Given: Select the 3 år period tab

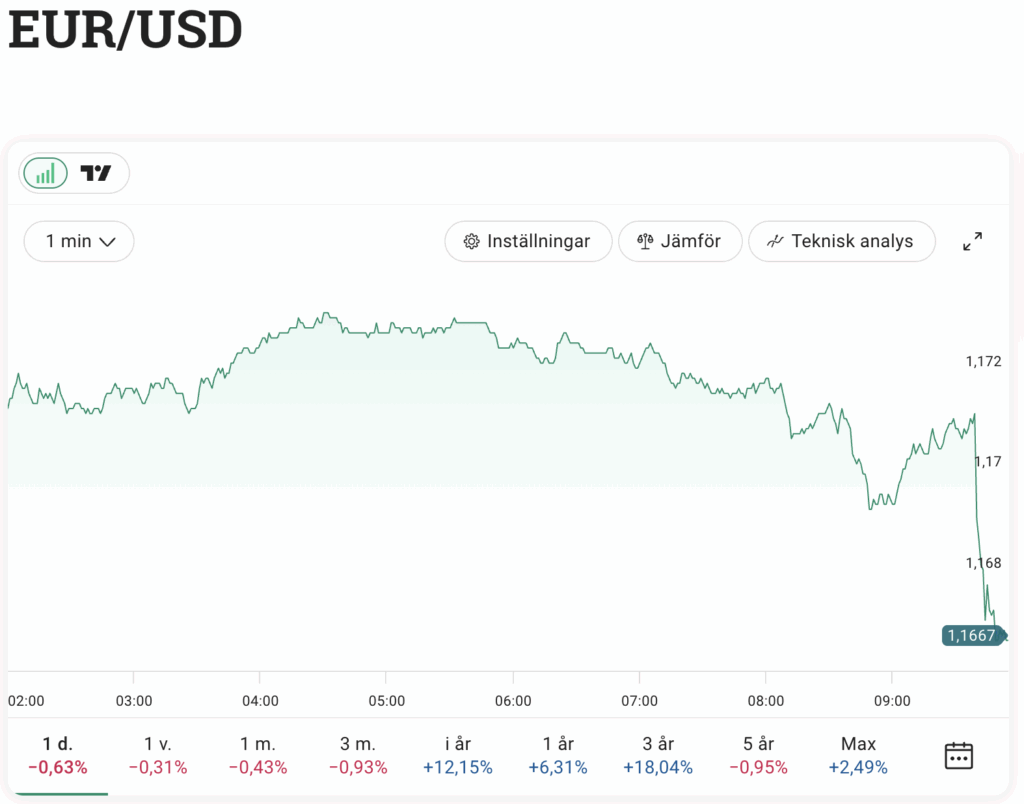Looking at the screenshot, I should pos(658,755).
